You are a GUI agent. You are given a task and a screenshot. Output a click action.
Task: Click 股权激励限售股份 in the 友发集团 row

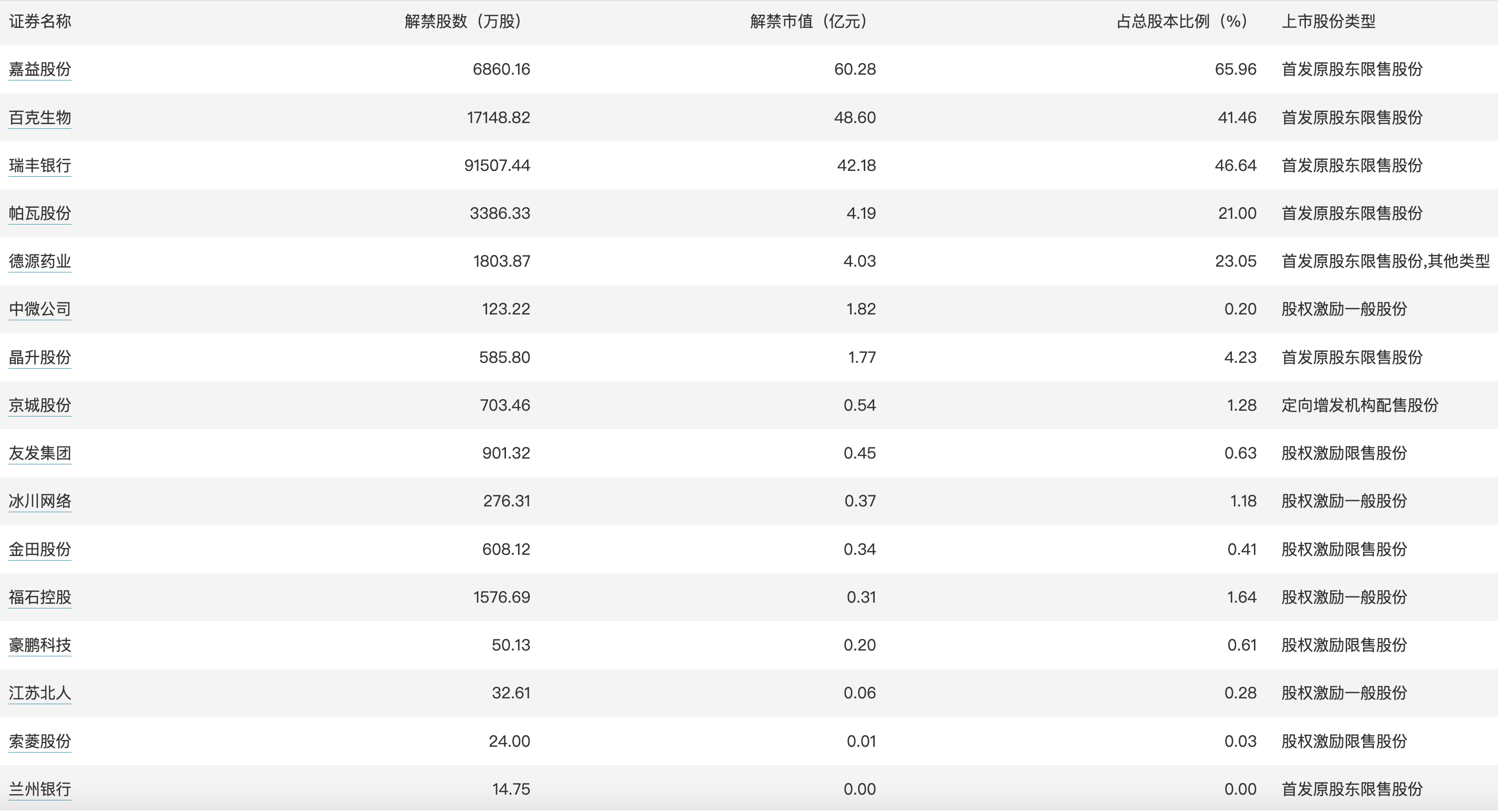click(1344, 453)
